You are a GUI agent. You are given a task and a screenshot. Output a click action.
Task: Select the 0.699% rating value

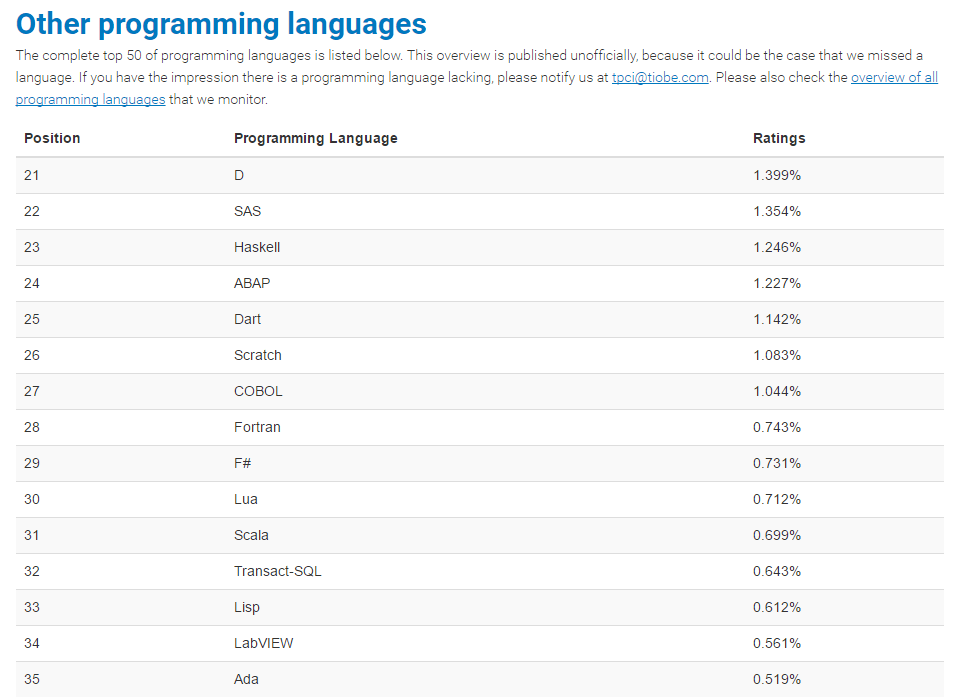click(777, 536)
